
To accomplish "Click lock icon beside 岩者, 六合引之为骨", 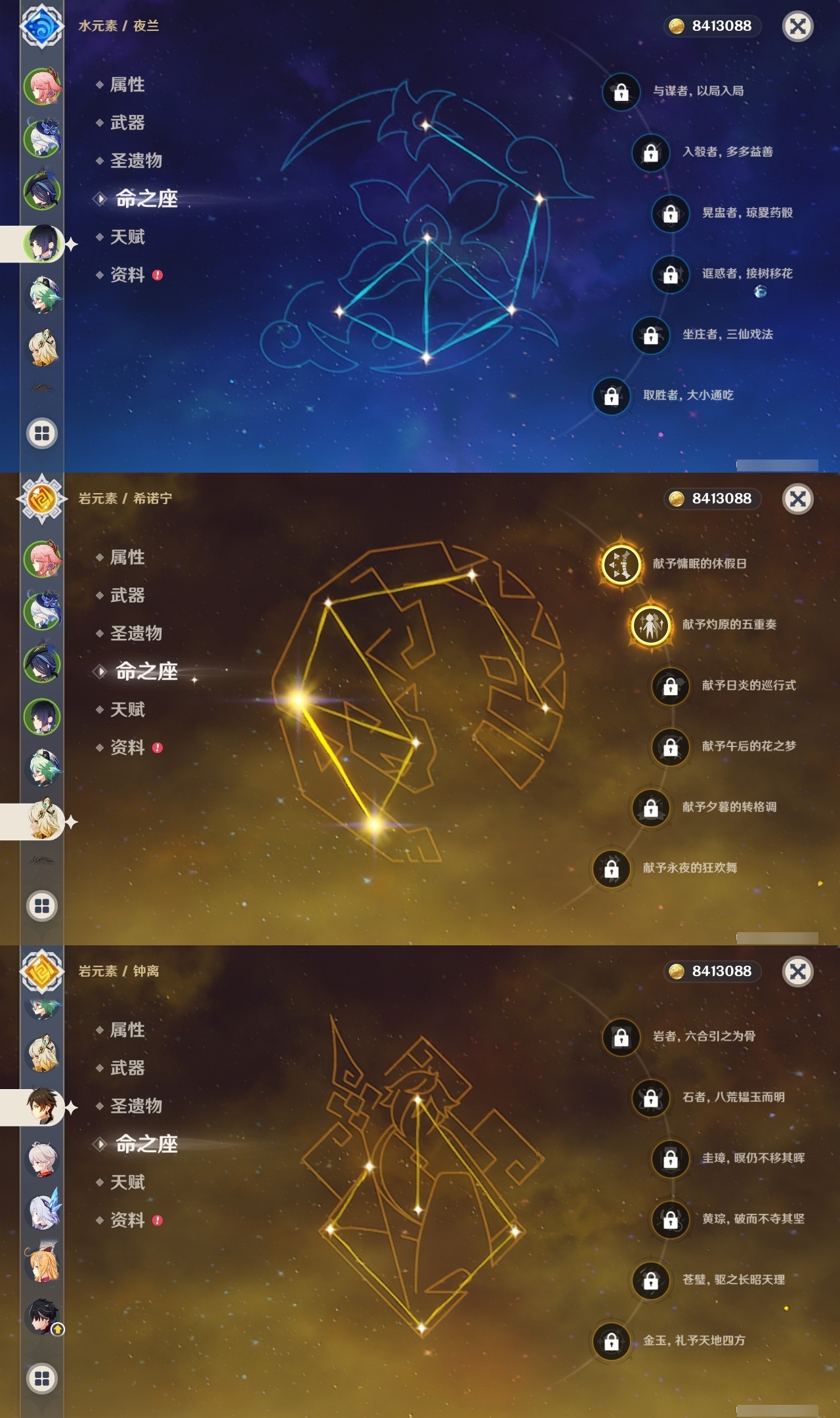I will pyautogui.click(x=621, y=1037).
